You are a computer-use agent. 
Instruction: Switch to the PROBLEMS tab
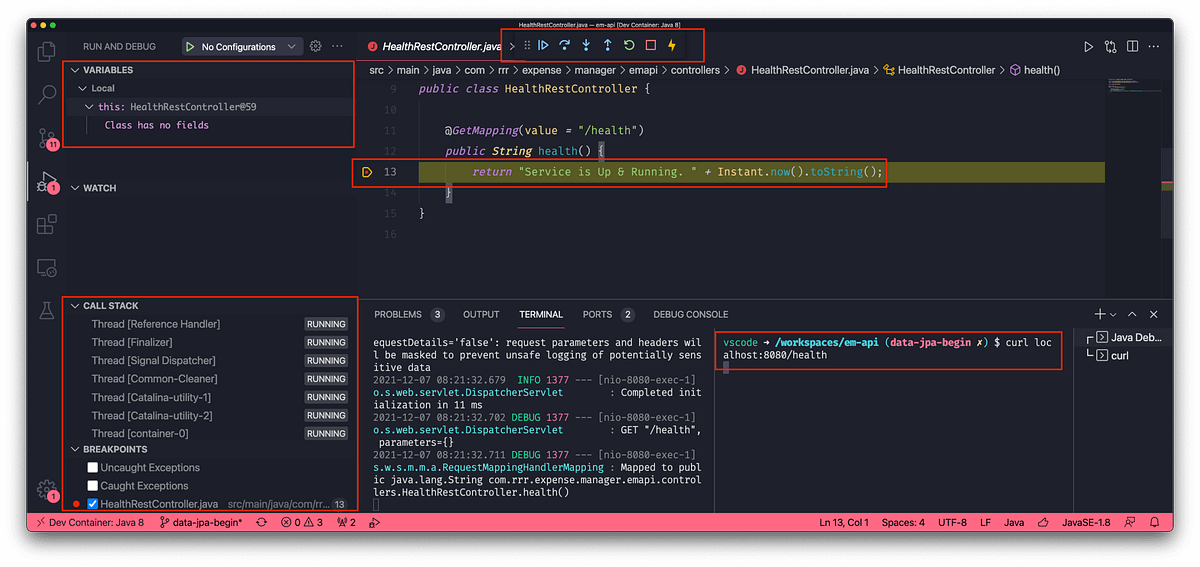coord(398,314)
